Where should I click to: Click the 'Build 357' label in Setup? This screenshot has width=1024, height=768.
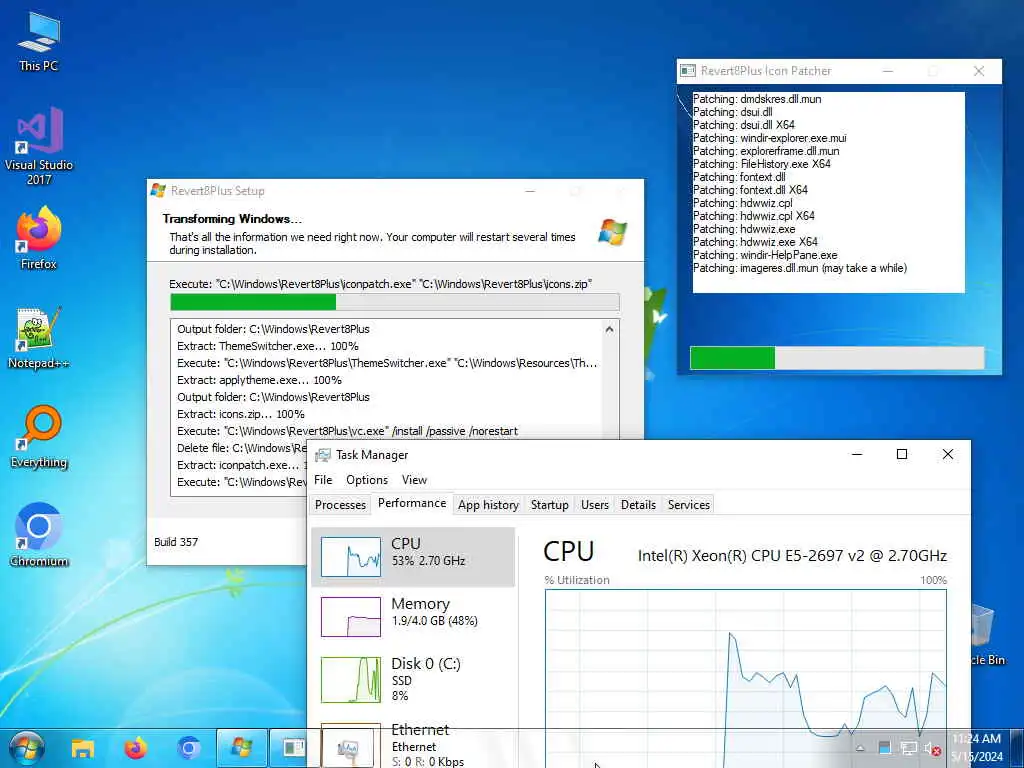(176, 542)
